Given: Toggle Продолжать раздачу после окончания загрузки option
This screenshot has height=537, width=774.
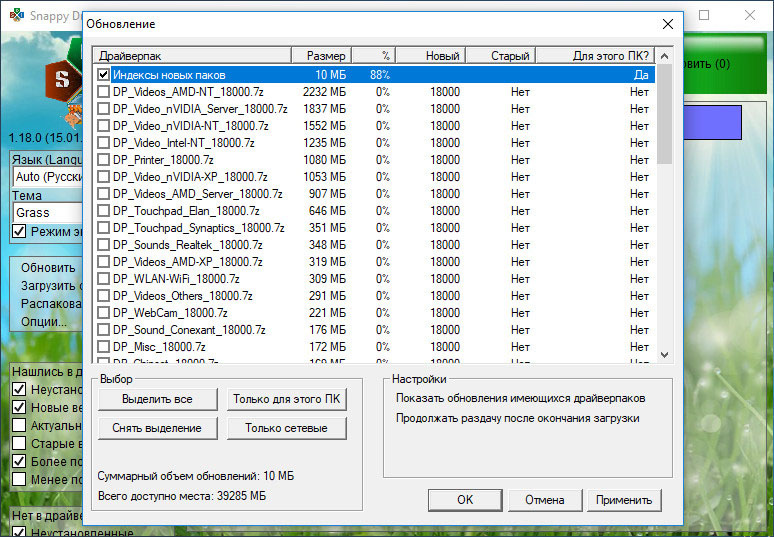Looking at the screenshot, I should pos(518,418).
